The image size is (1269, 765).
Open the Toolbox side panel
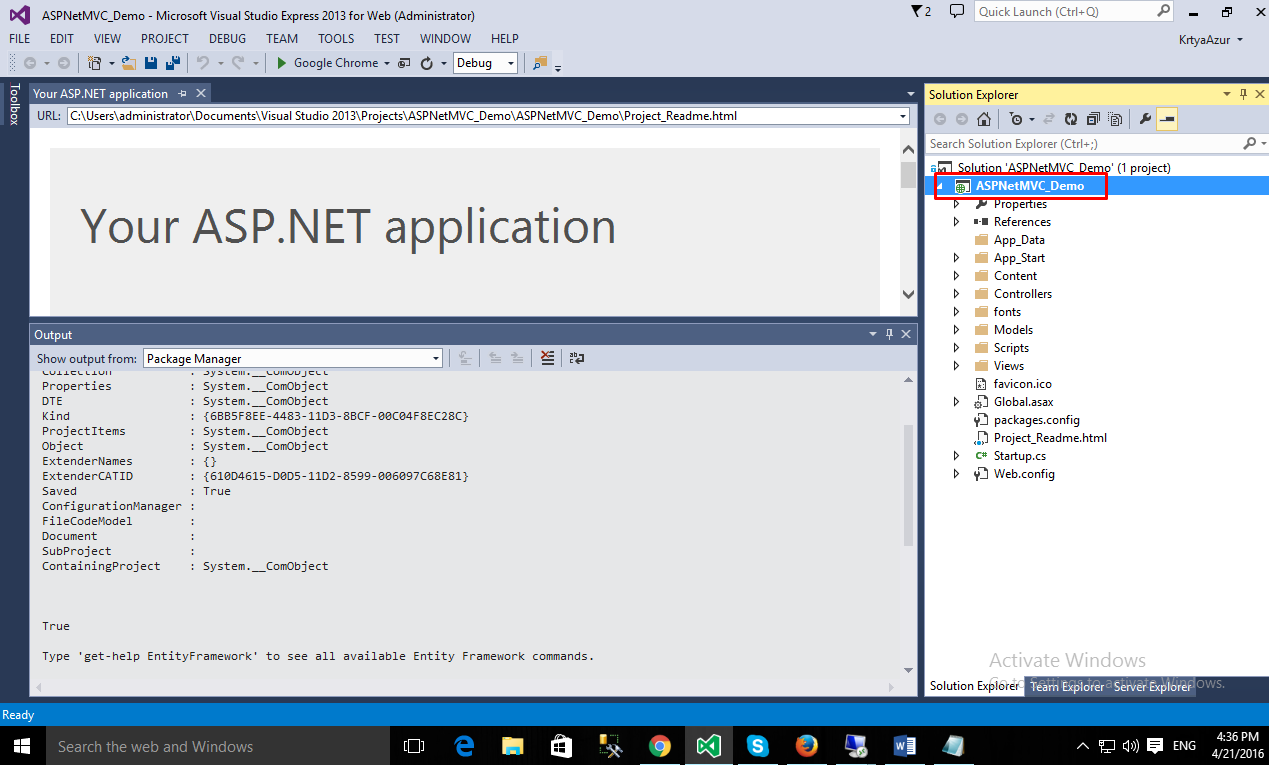14,104
